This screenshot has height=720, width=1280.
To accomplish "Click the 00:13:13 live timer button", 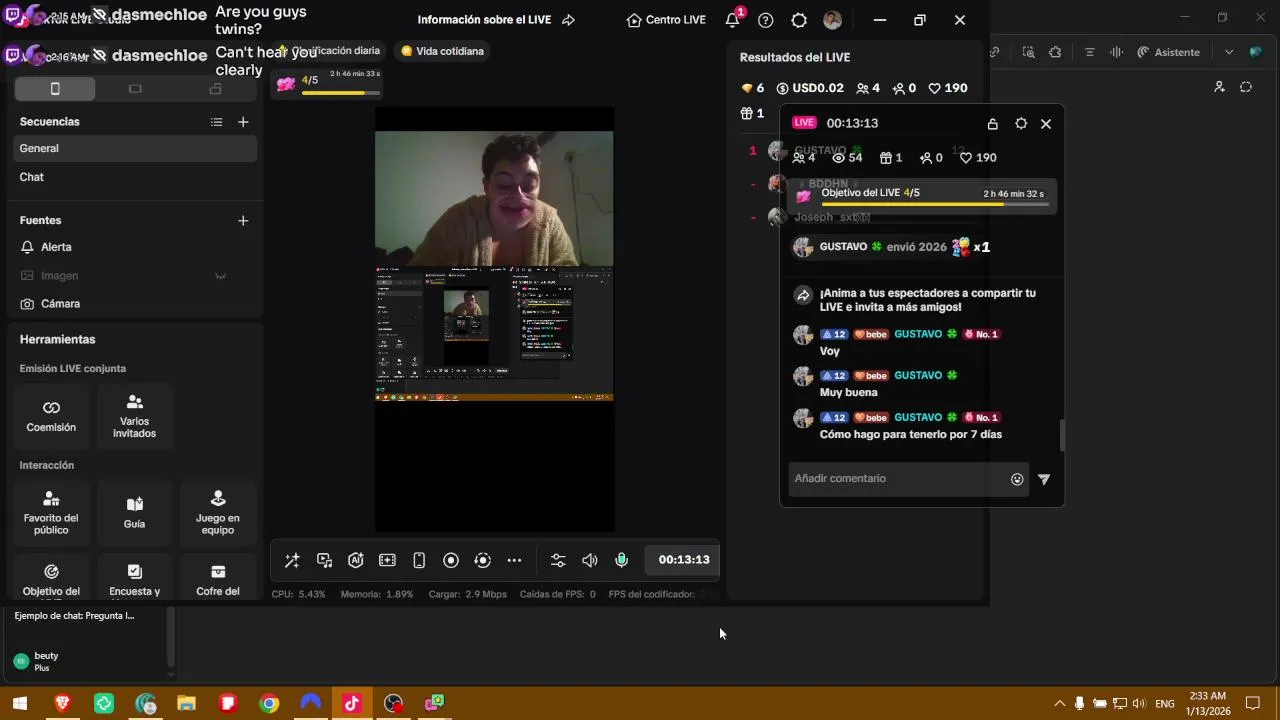I will 683,560.
